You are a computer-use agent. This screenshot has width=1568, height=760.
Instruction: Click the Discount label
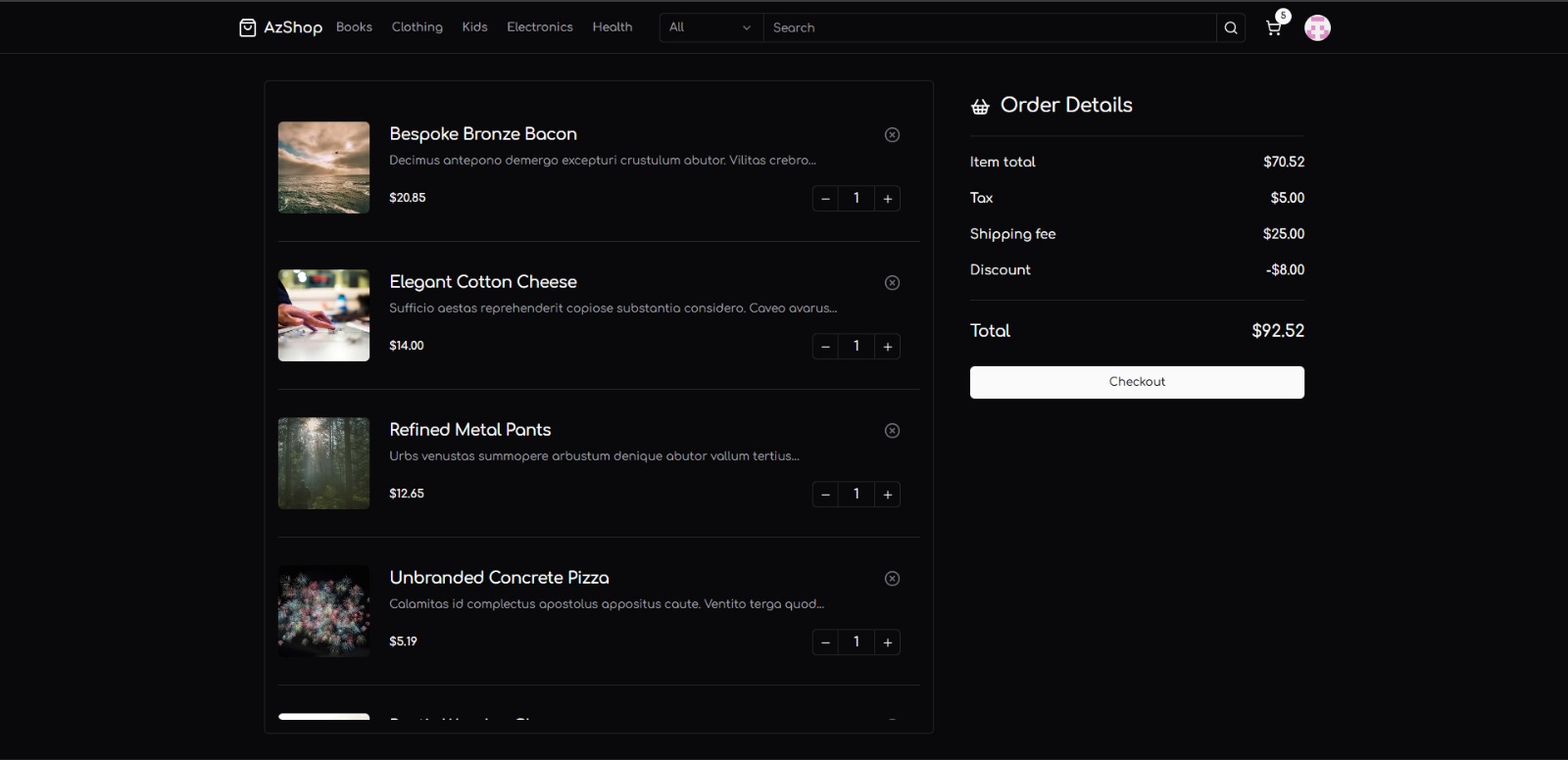click(x=1001, y=270)
